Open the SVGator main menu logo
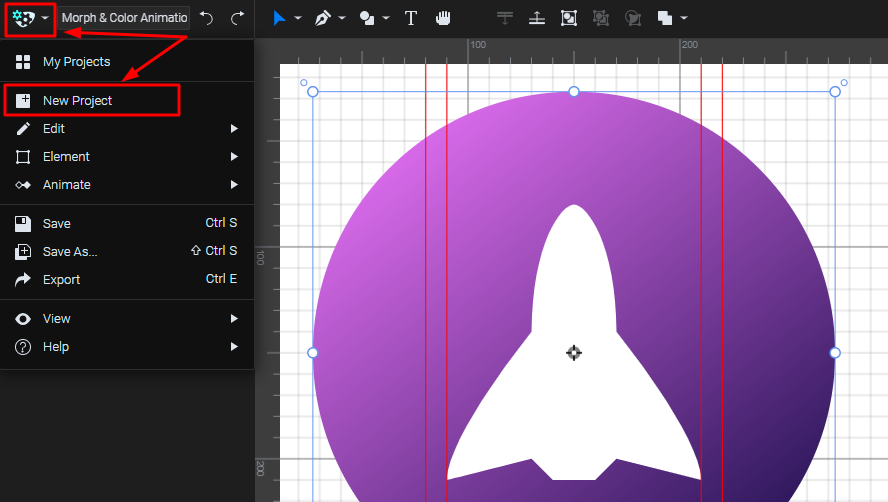Screen dimensions: 888x502 pyautogui.click(x=23, y=18)
